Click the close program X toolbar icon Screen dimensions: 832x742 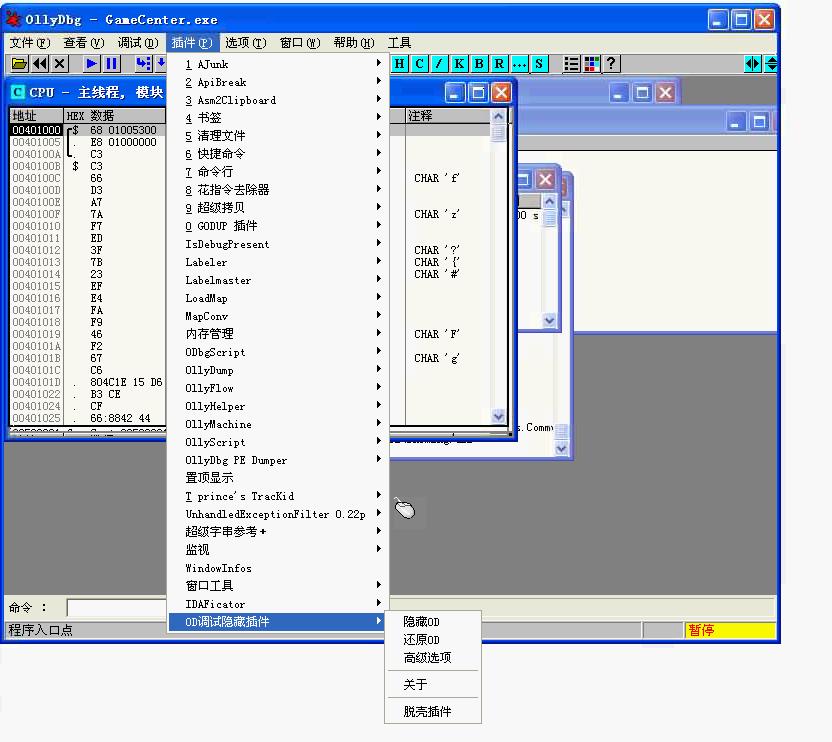[x=60, y=64]
